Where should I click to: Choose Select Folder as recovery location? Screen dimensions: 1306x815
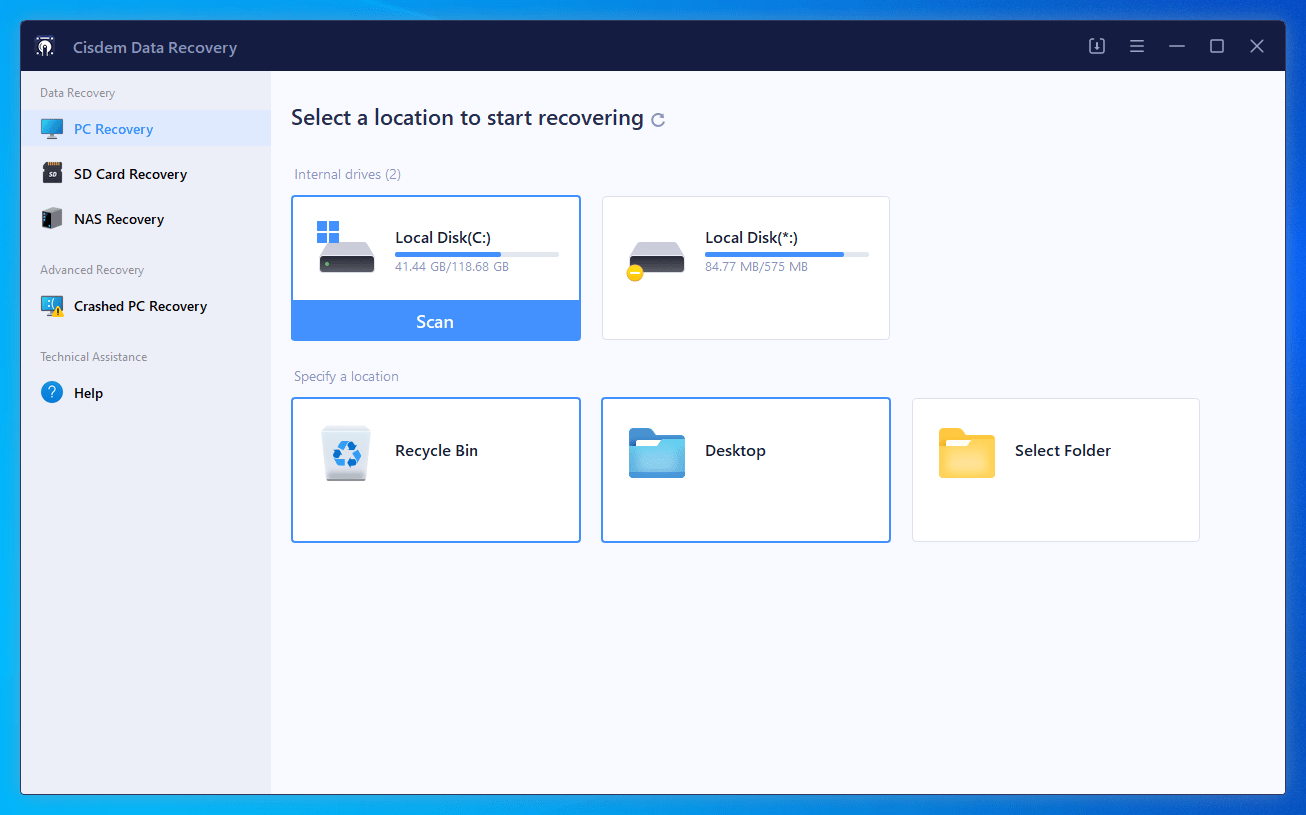pos(1055,470)
